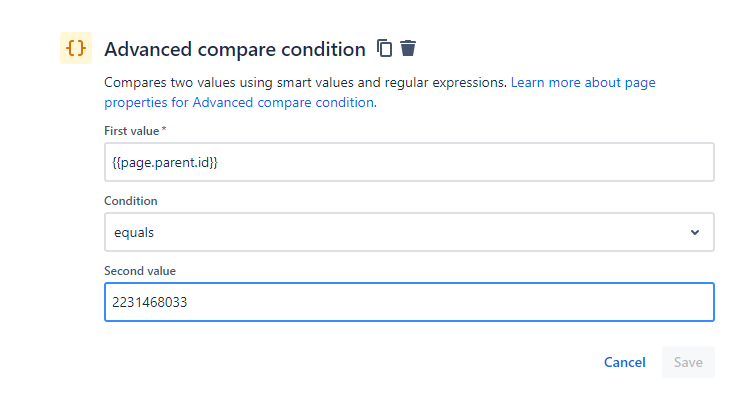750x393 pixels.
Task: Duplicate the Advanced compare condition component
Action: [x=385, y=48]
